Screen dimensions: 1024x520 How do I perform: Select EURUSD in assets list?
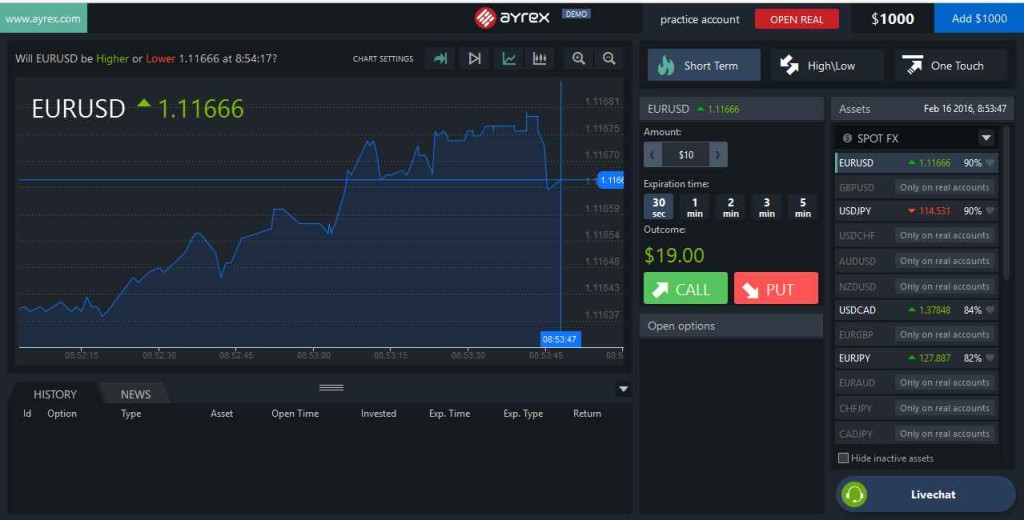(916, 163)
